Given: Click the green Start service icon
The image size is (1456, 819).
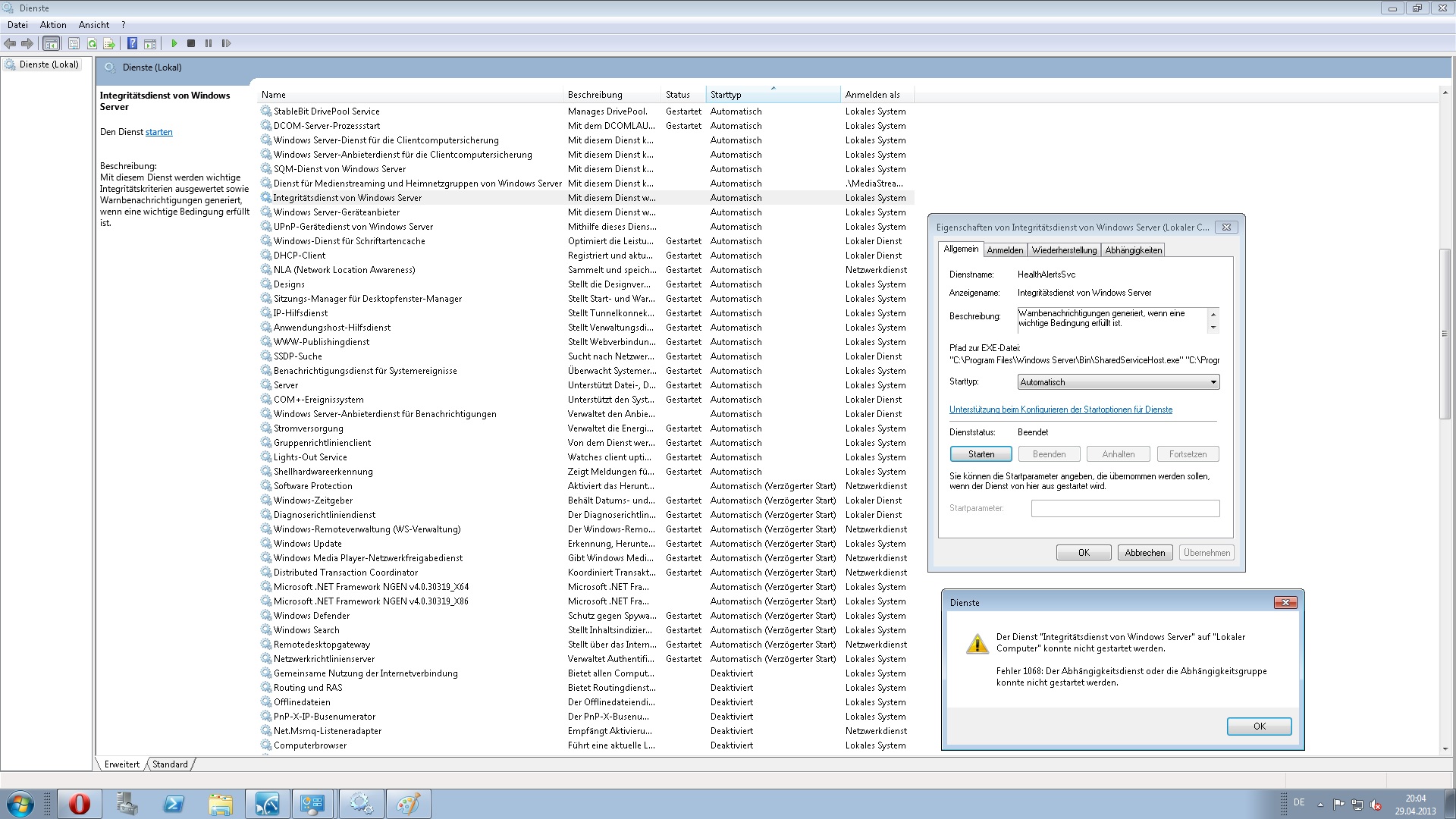Looking at the screenshot, I should coord(174,43).
